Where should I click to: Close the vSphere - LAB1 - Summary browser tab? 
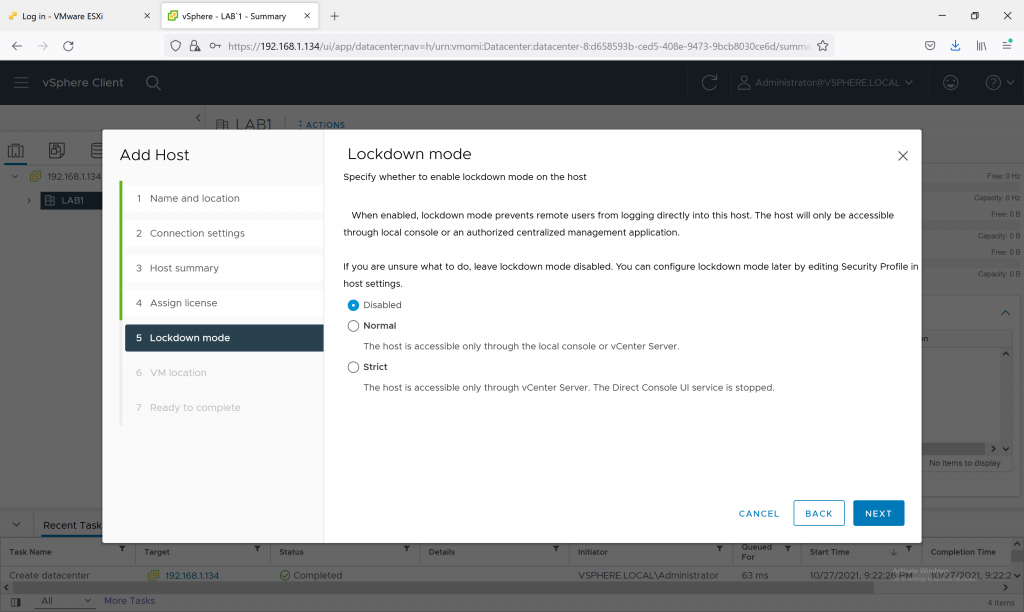(307, 16)
